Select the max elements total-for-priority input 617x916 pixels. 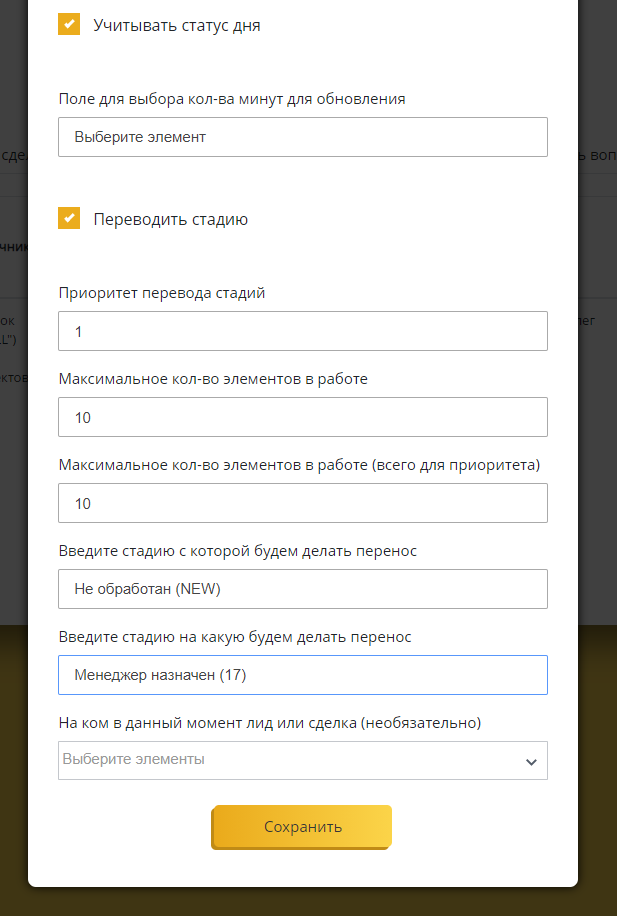(x=302, y=503)
